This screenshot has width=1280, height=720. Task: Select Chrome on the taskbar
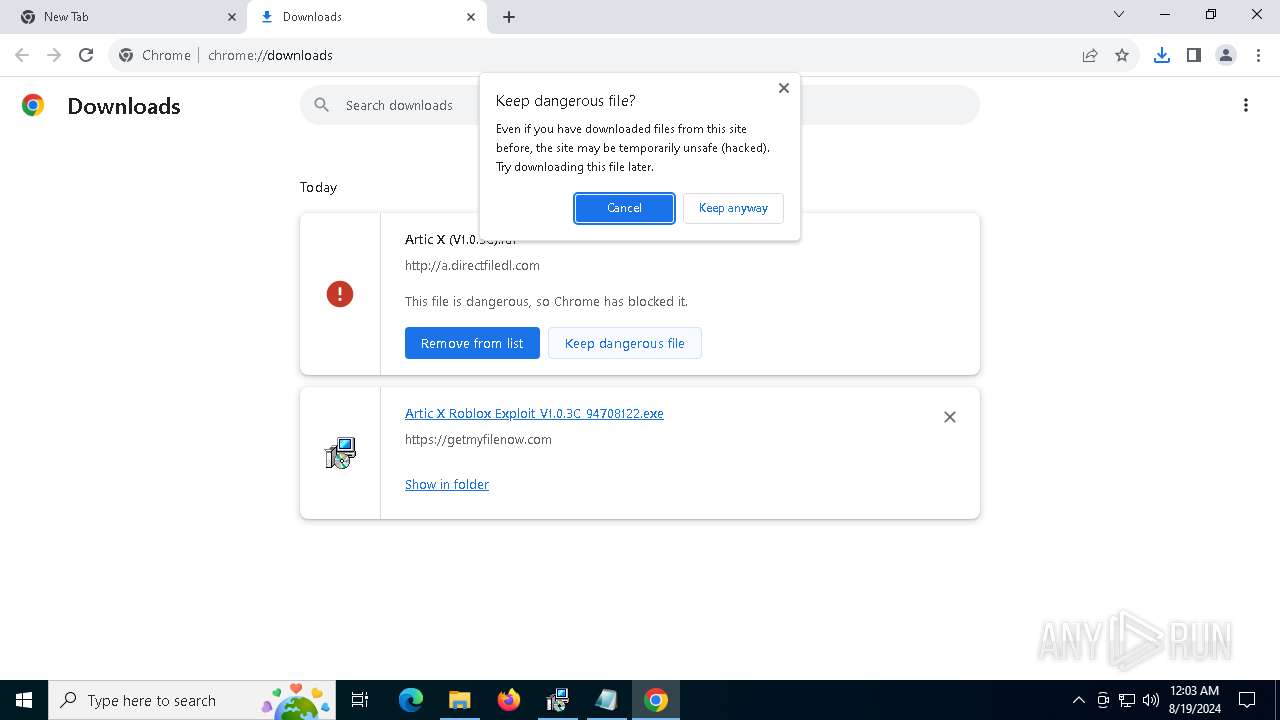[x=656, y=700]
